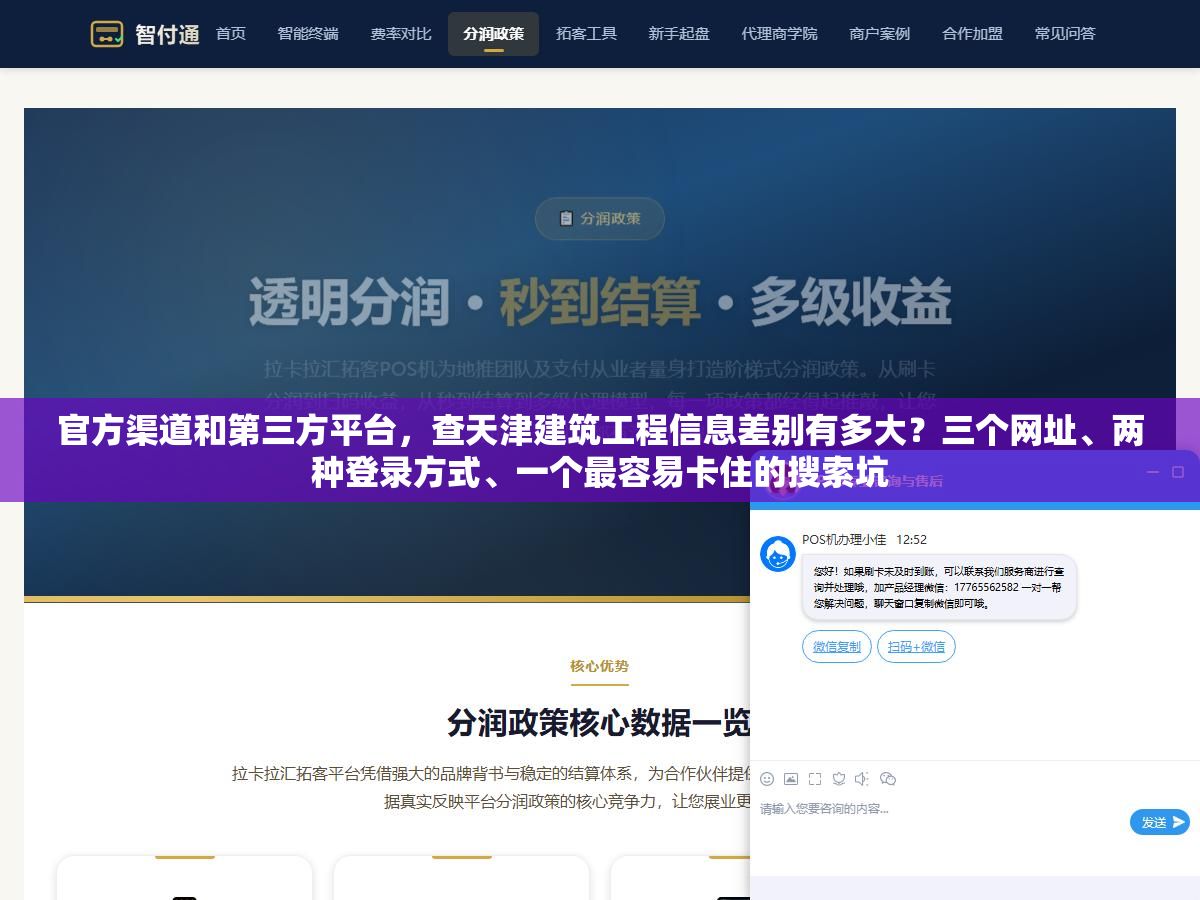The image size is (1200, 900).
Task: Click the 分润政策 badge in hero banner
Action: click(x=600, y=218)
